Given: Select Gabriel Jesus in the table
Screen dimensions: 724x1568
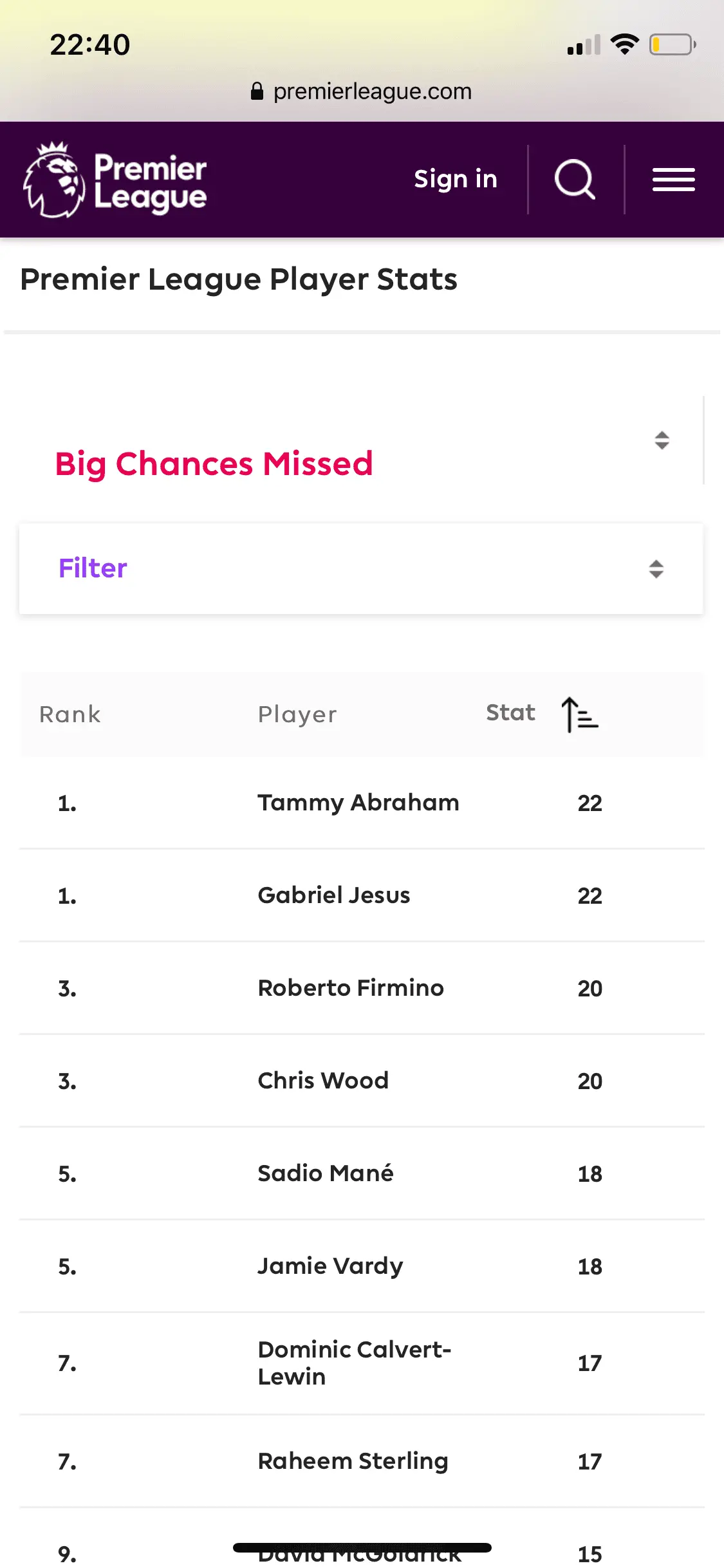Looking at the screenshot, I should click(334, 895).
